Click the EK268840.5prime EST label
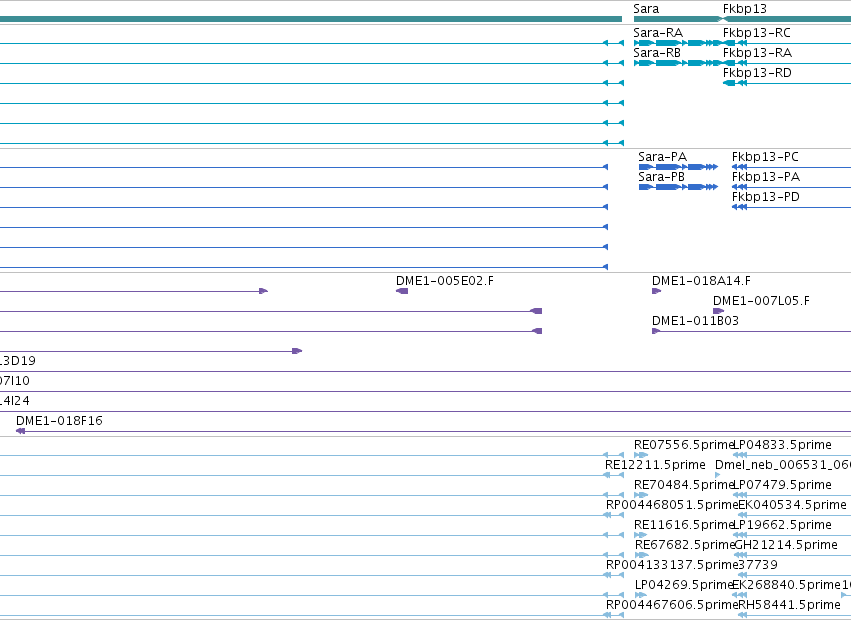The height and width of the screenshot is (620, 851). 786,585
